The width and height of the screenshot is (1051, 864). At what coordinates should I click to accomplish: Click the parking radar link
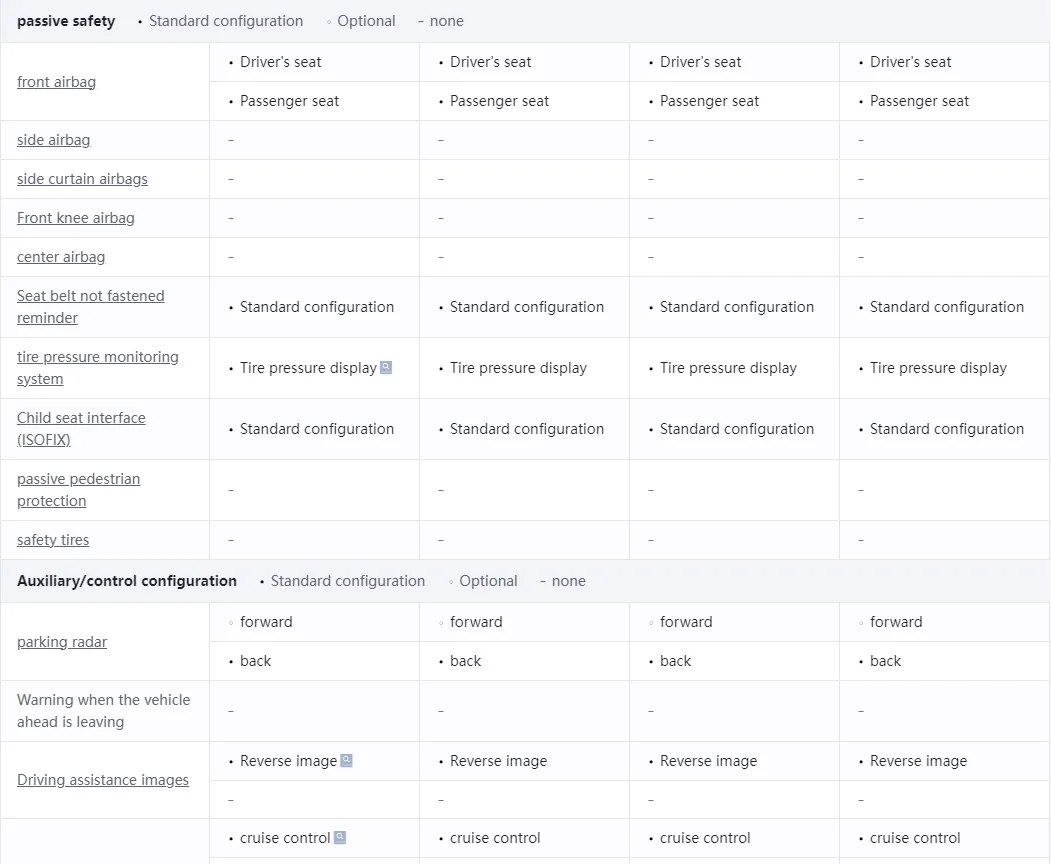pyautogui.click(x=62, y=642)
